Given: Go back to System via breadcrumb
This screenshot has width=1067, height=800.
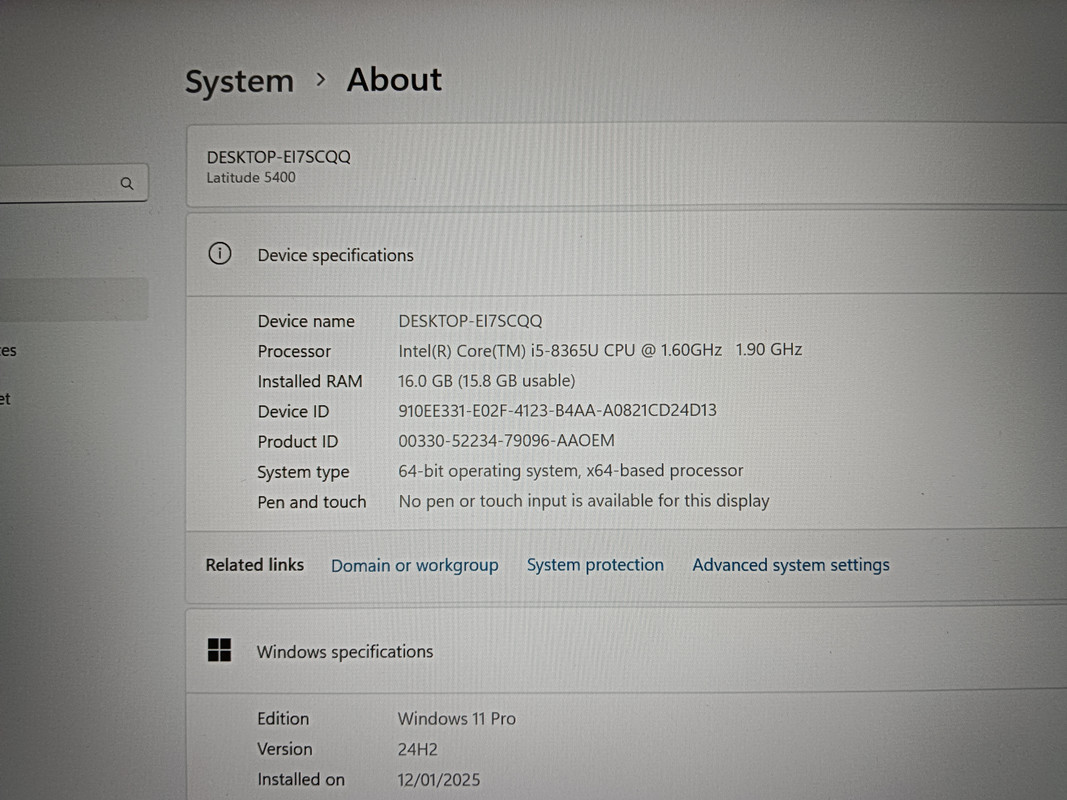Looking at the screenshot, I should pyautogui.click(x=239, y=82).
